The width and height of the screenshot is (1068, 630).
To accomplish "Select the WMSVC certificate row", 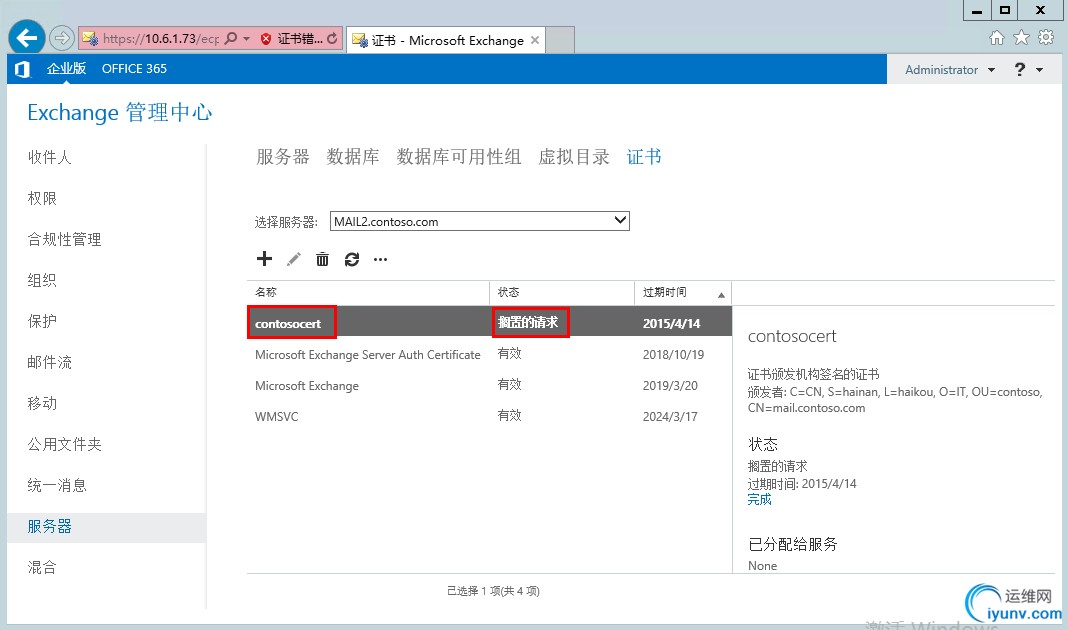I will [x=489, y=416].
